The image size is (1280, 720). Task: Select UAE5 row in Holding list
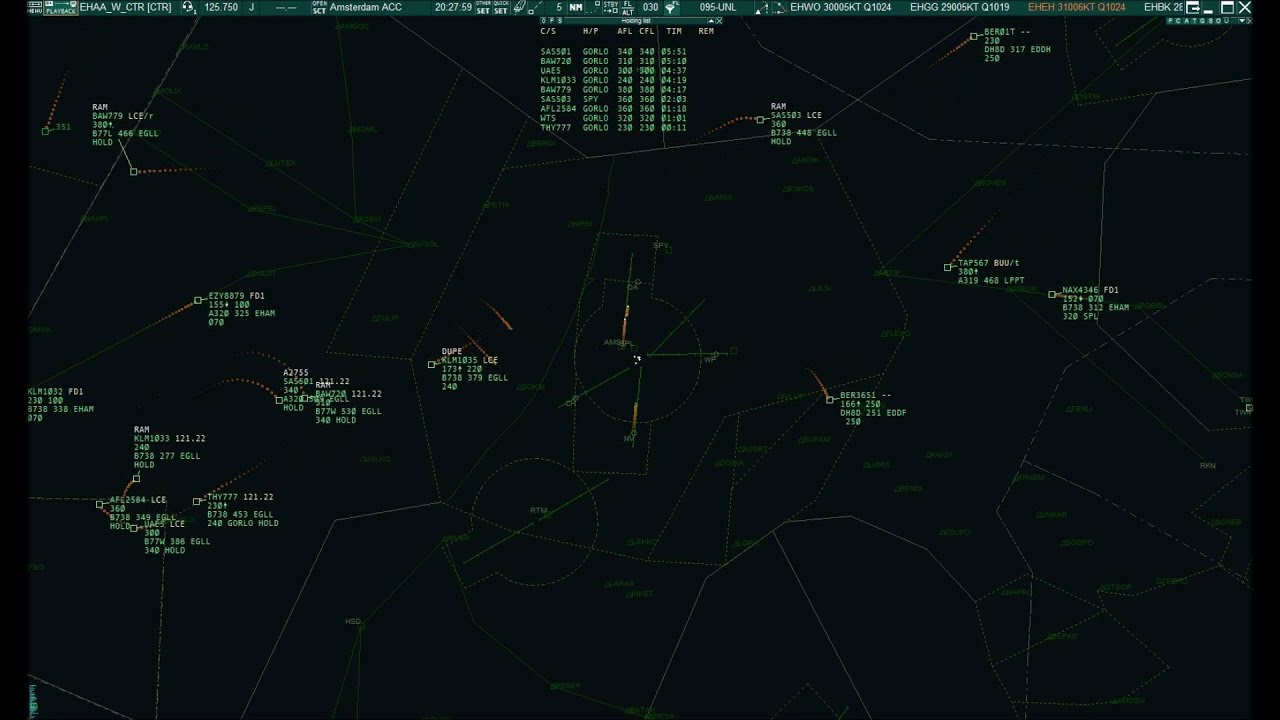tap(613, 71)
